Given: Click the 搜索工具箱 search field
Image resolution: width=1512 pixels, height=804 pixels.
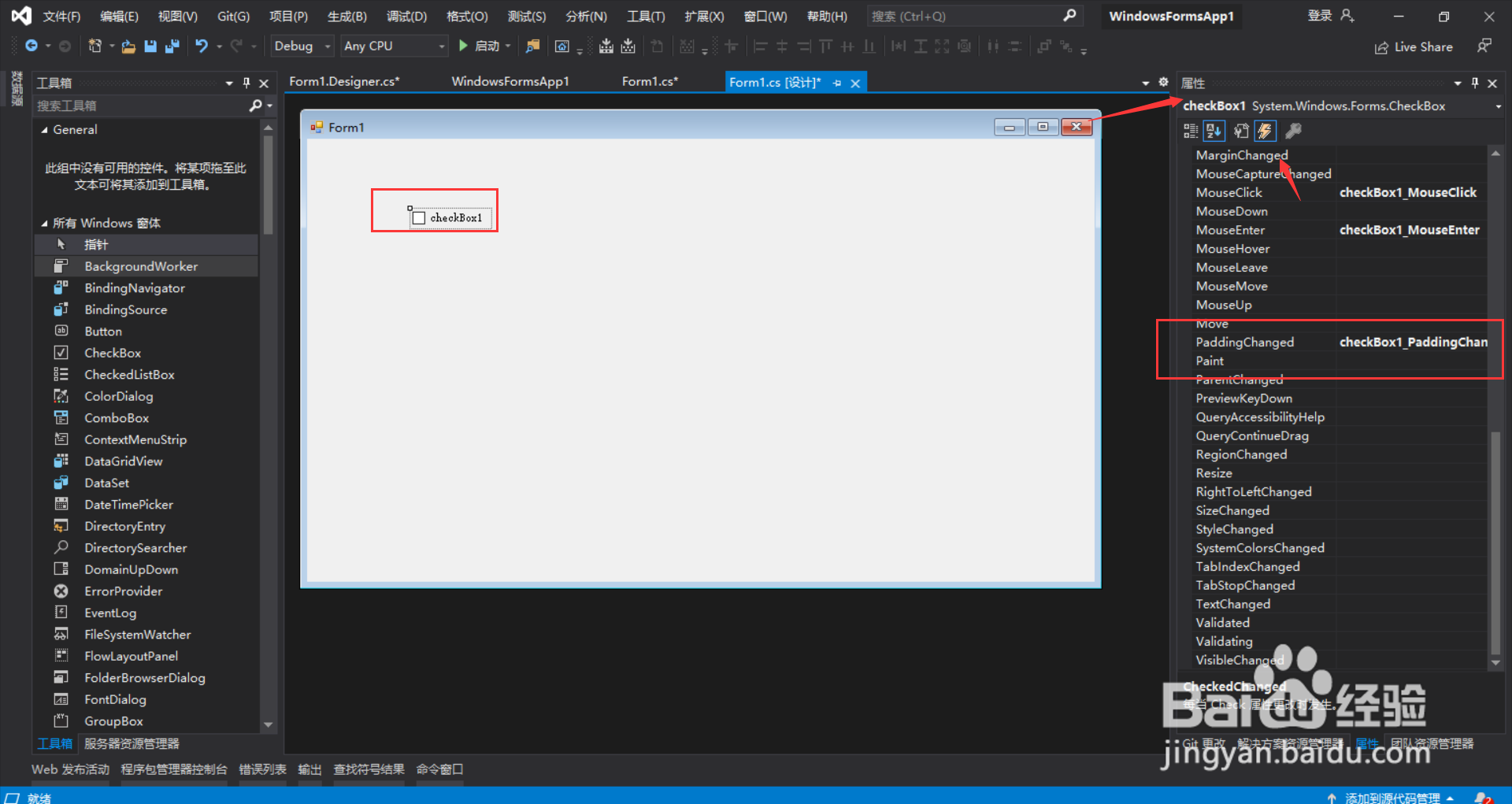Looking at the screenshot, I should [141, 106].
